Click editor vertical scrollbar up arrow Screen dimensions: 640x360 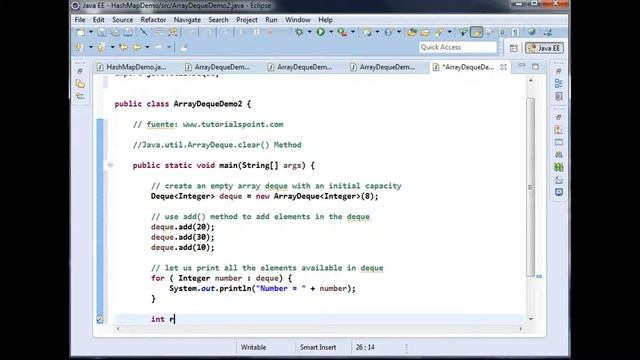531,81
